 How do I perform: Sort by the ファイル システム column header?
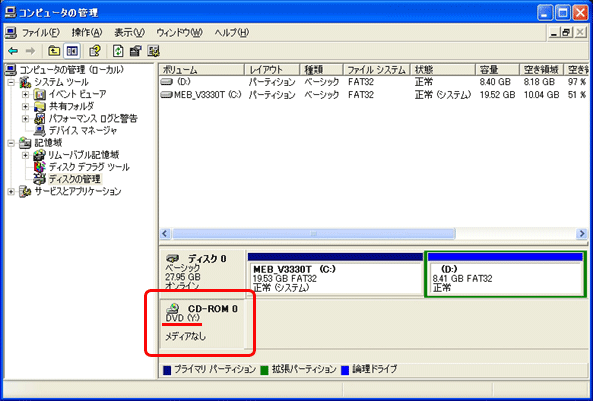[376, 70]
